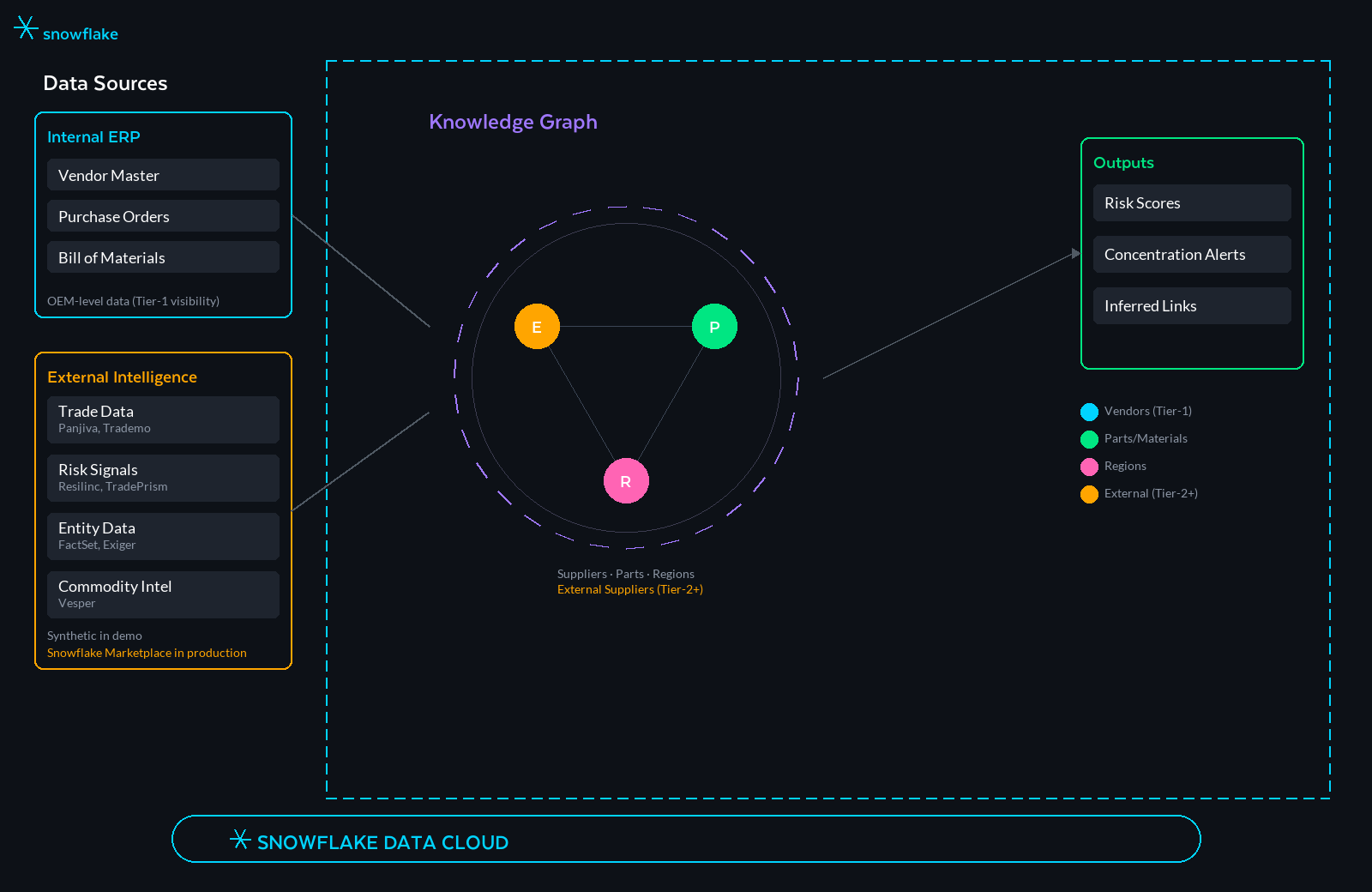
Task: Select the Purchase Orders entry
Action: [163, 216]
